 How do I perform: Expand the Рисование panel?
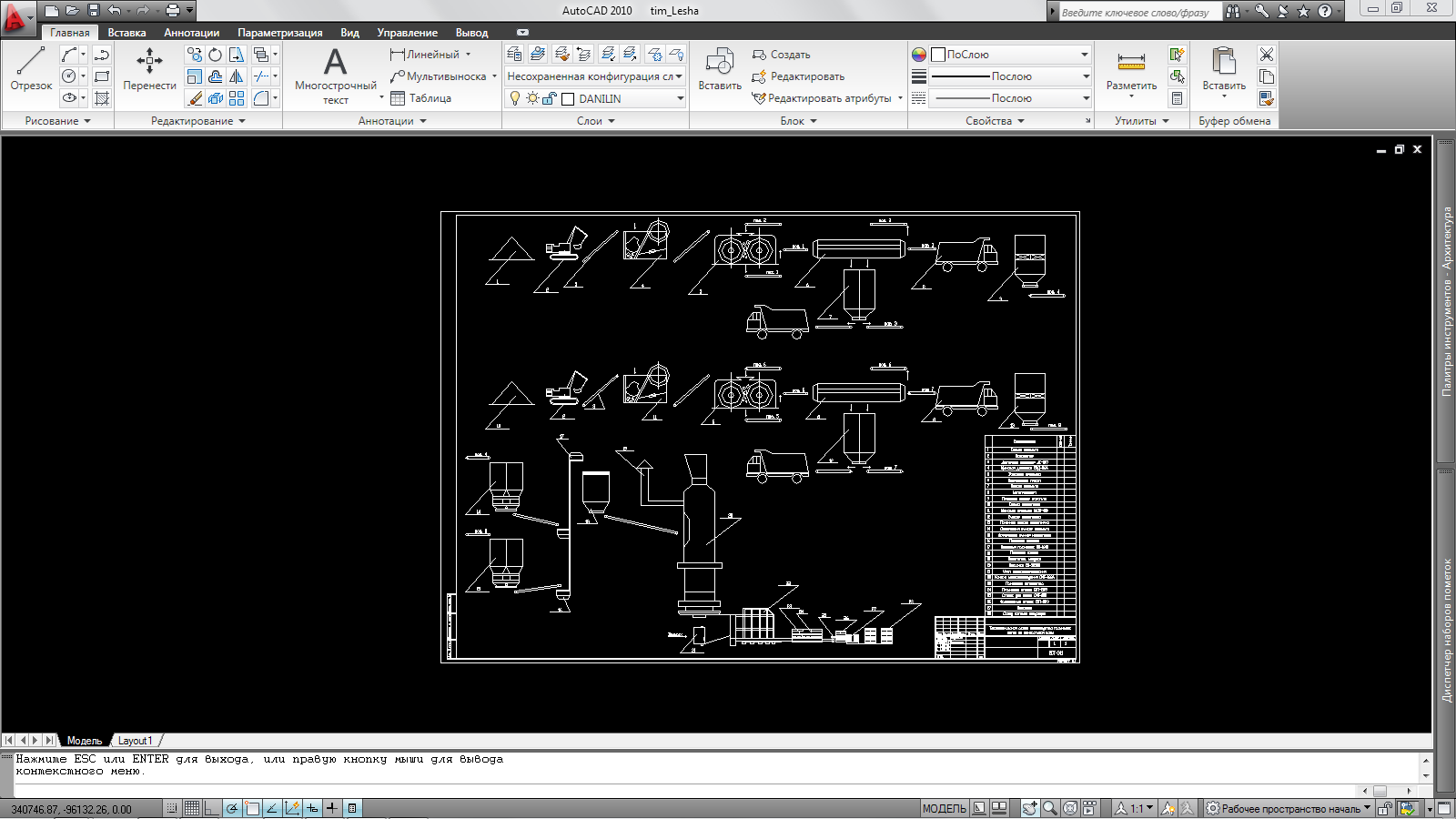tap(58, 121)
